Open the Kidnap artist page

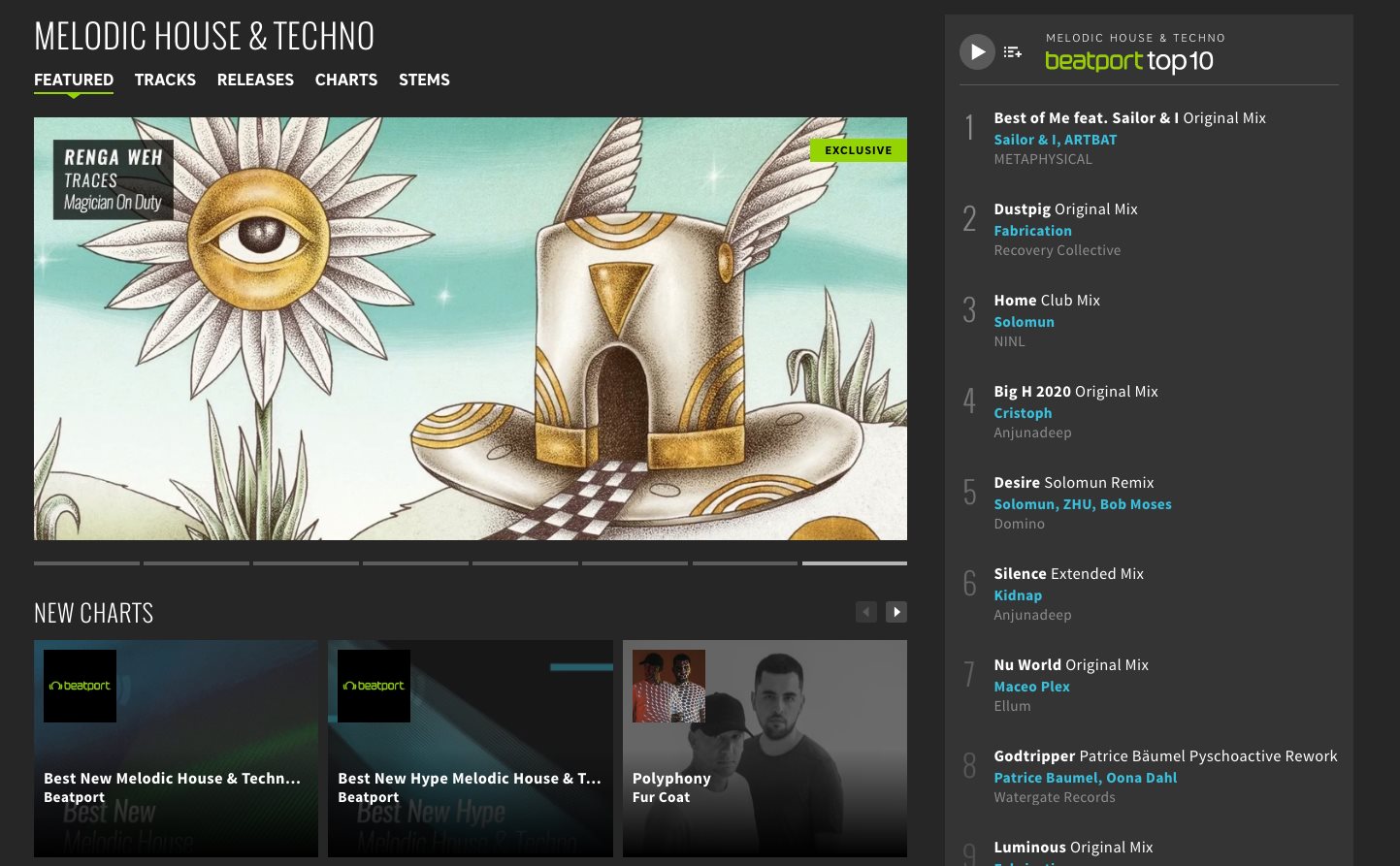pyautogui.click(x=1019, y=595)
